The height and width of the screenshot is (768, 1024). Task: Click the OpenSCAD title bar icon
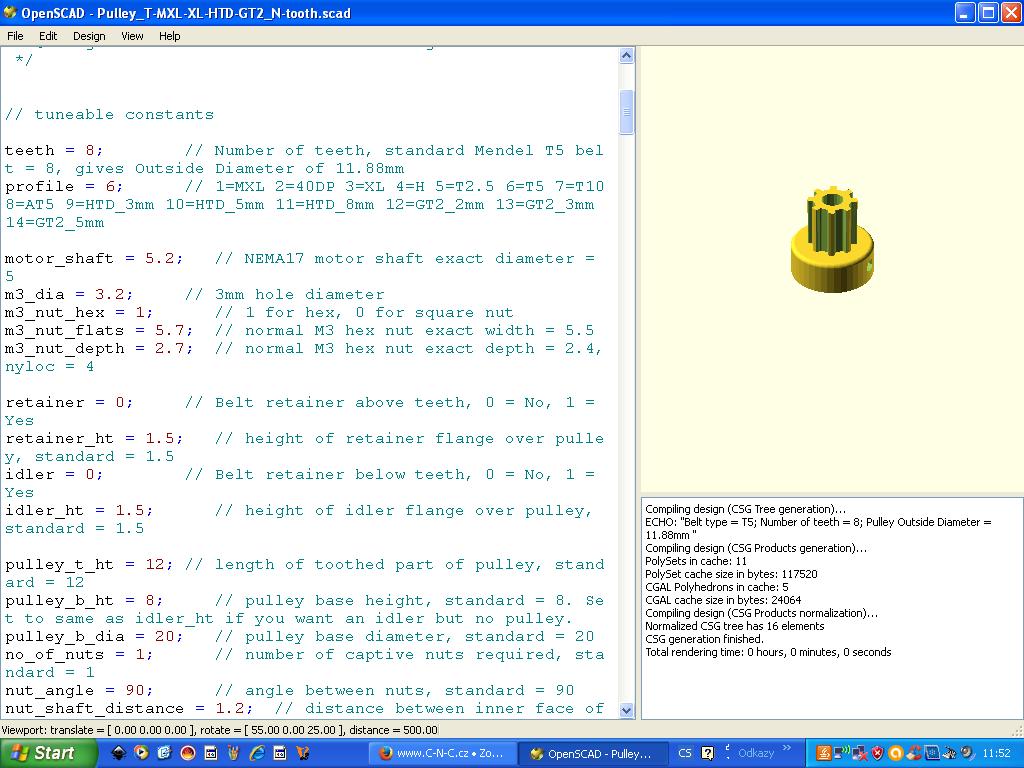pos(12,13)
